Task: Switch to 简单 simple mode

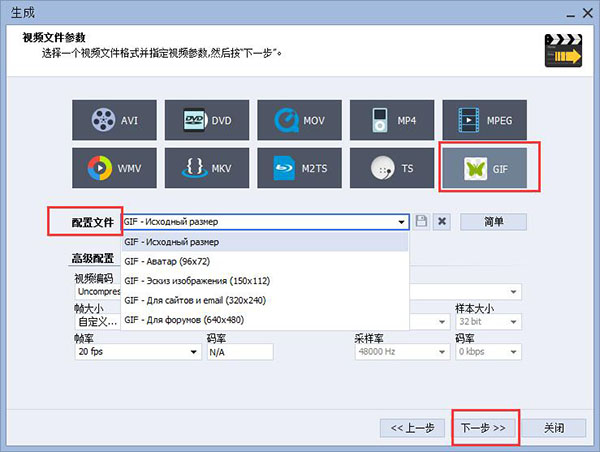Action: point(493,222)
